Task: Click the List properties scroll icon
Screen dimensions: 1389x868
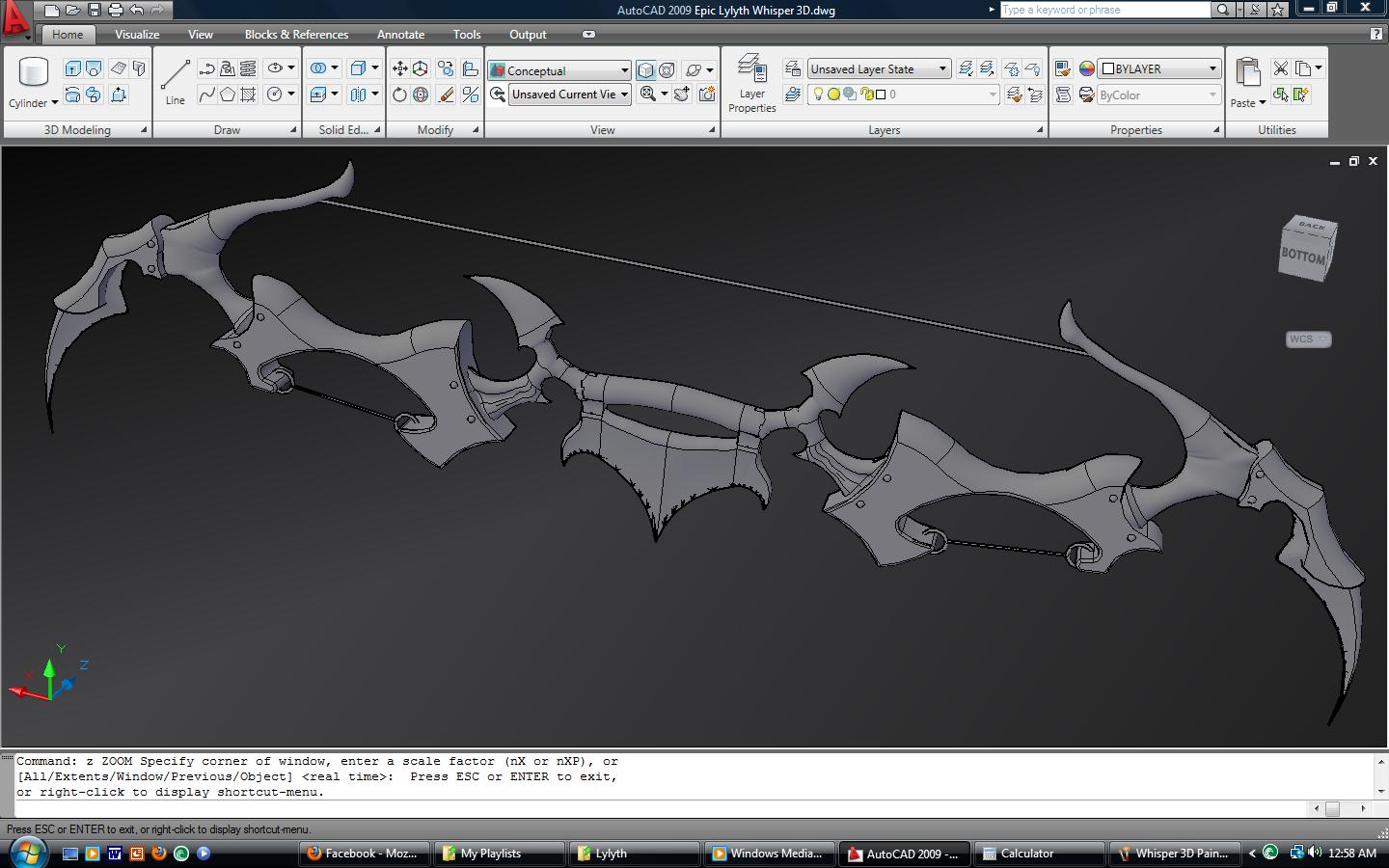Action: point(1063,95)
